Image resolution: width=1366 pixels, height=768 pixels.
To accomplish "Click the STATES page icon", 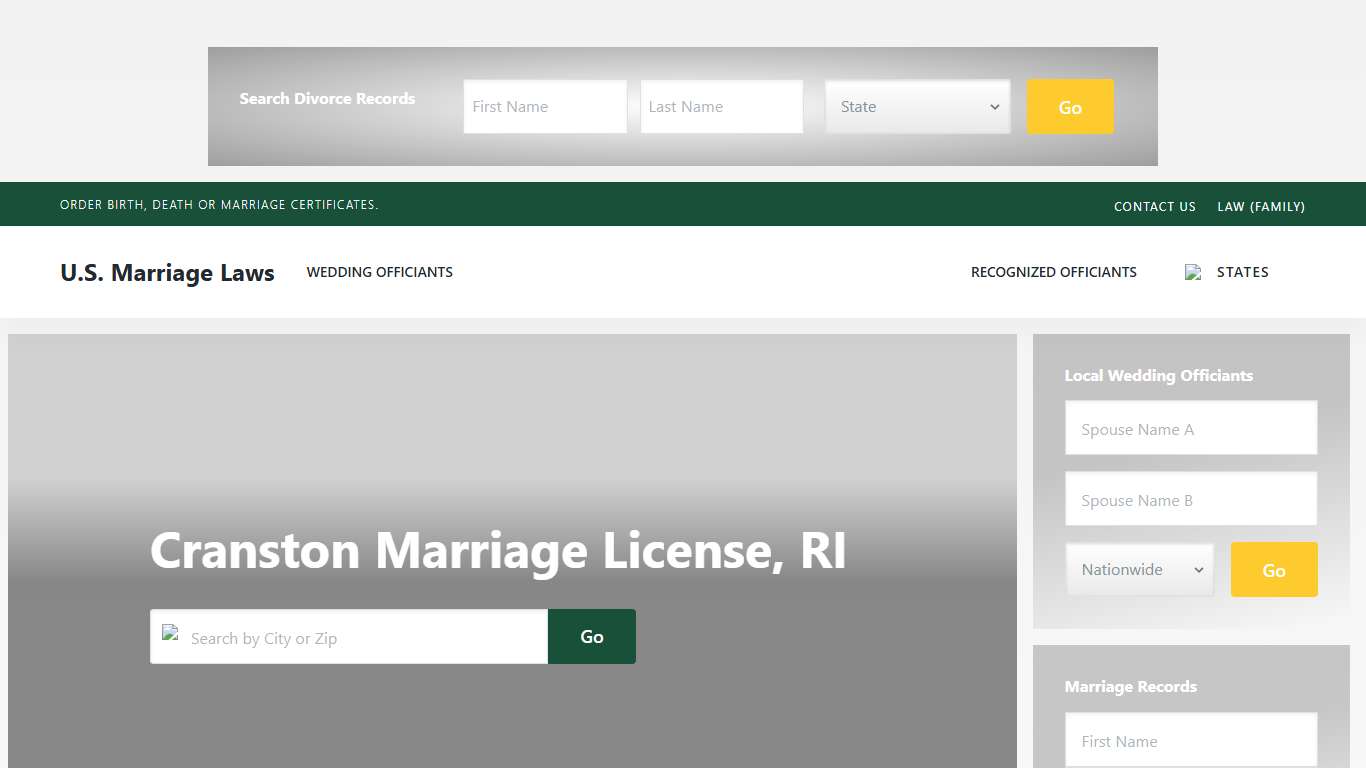I will [1193, 271].
